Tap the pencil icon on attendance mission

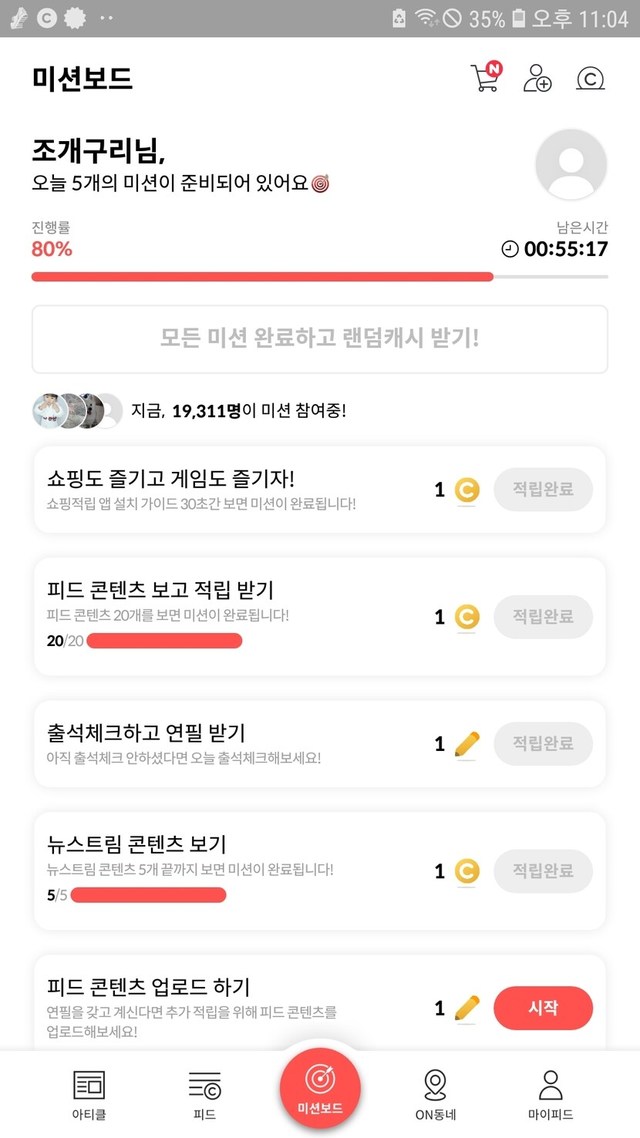pyautogui.click(x=467, y=744)
